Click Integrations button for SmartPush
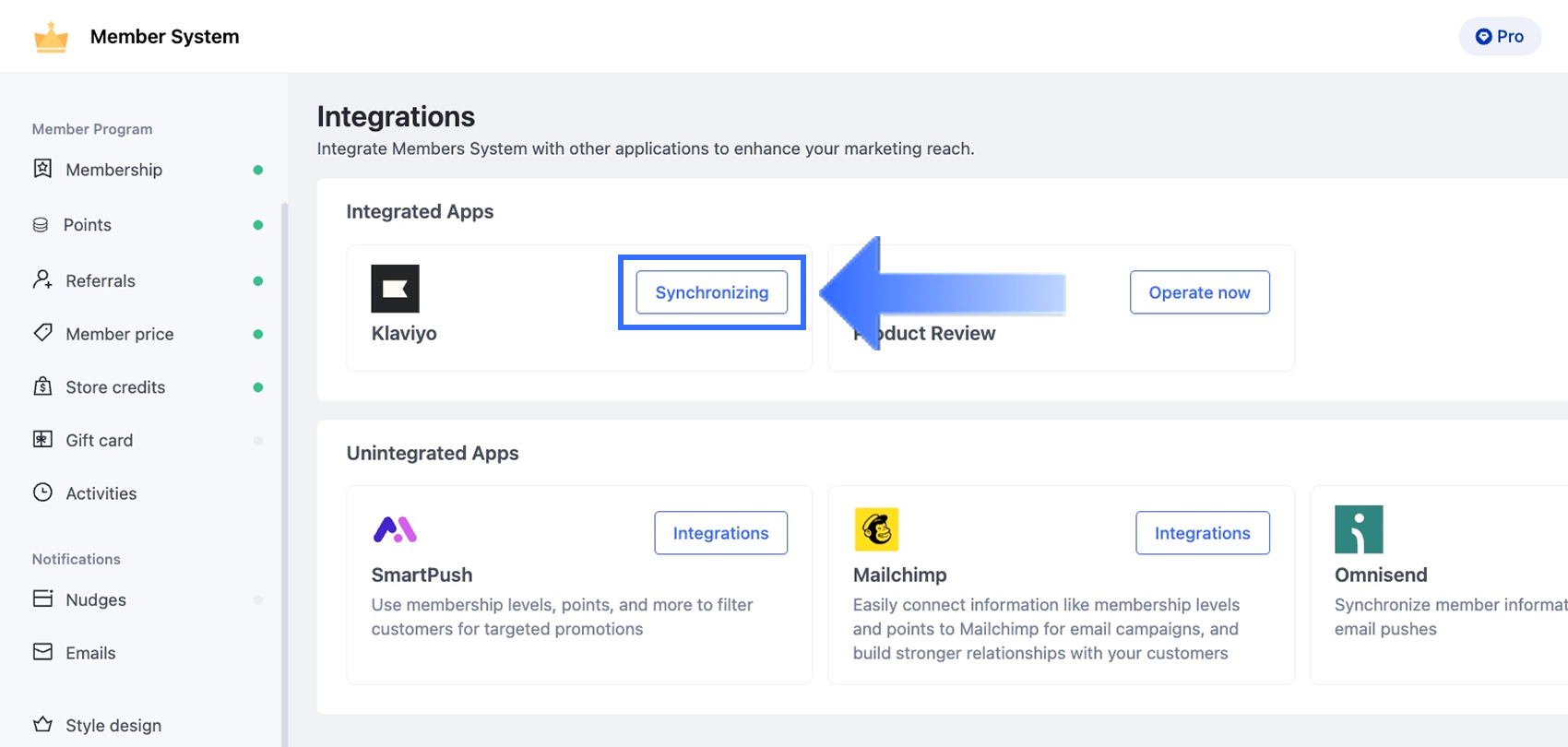 (x=720, y=533)
